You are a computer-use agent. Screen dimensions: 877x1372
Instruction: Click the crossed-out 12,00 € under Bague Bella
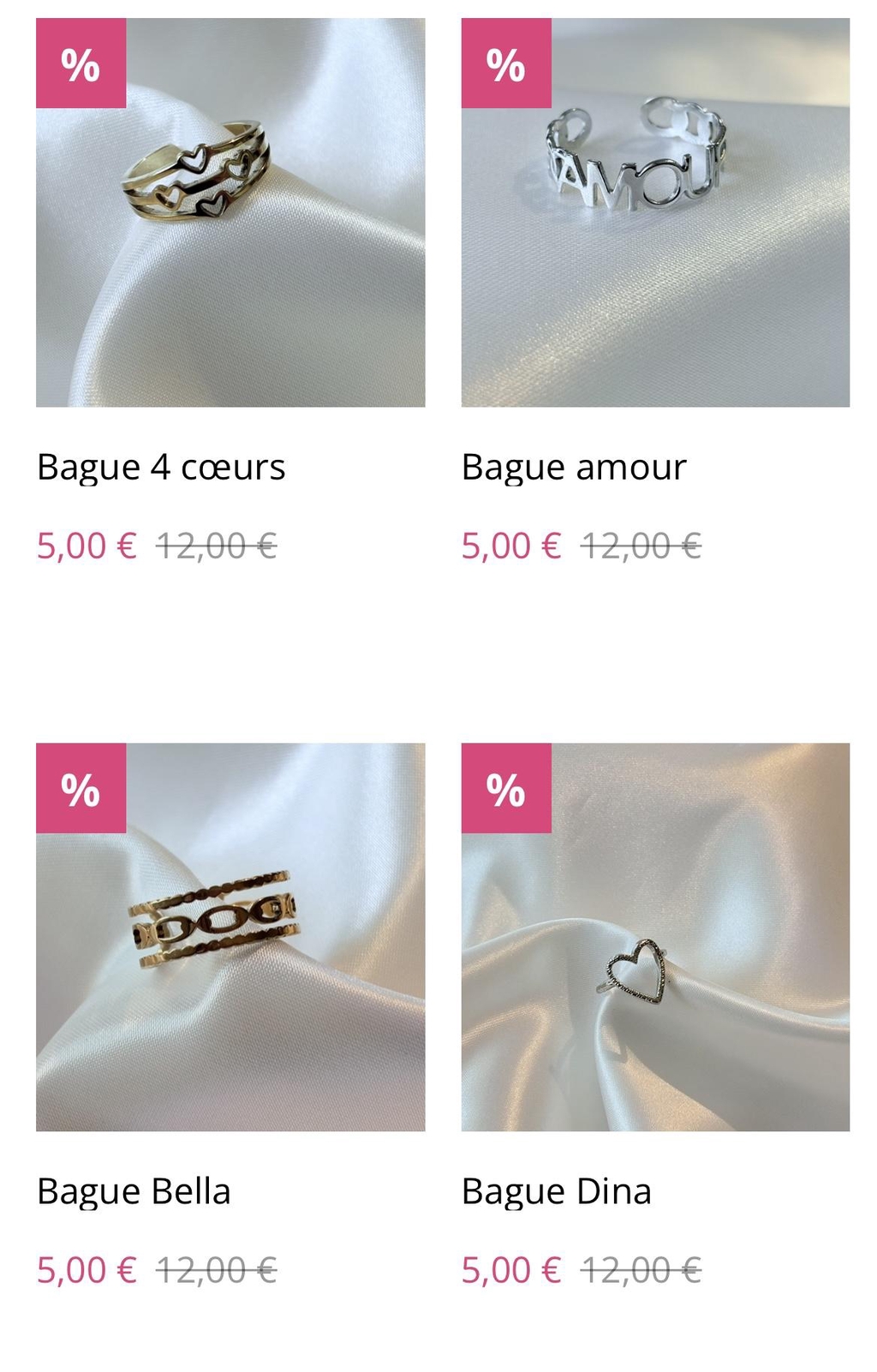tap(216, 1270)
